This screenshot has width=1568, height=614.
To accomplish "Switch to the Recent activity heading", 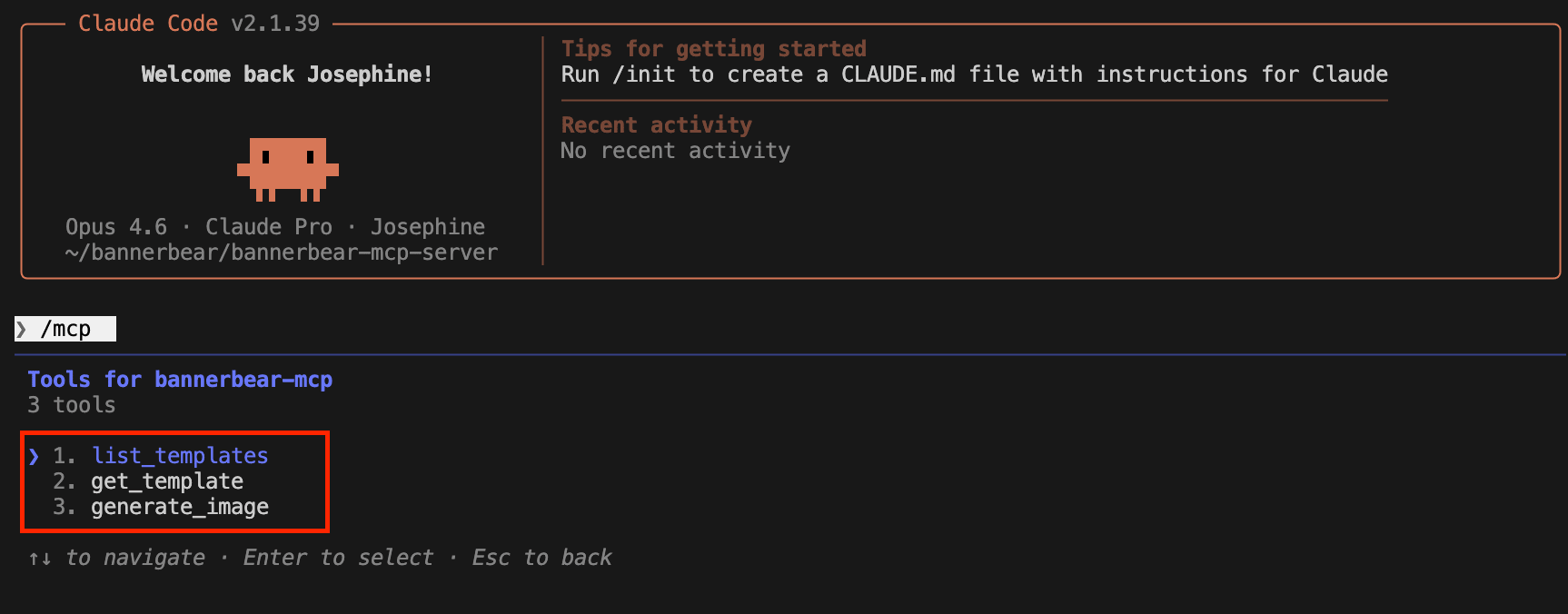I will click(656, 124).
